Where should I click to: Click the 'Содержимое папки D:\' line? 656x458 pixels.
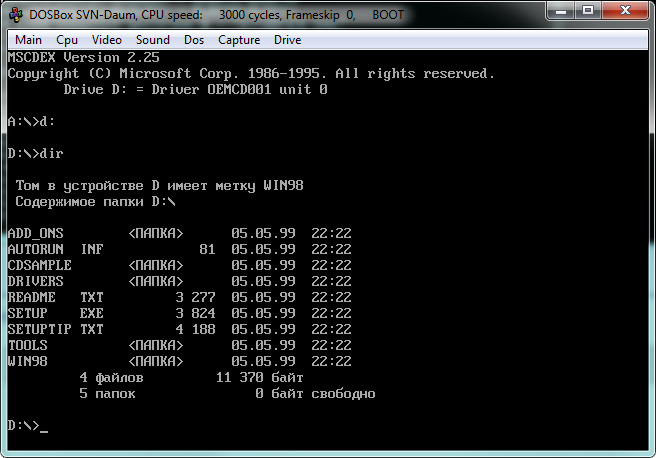(x=95, y=202)
